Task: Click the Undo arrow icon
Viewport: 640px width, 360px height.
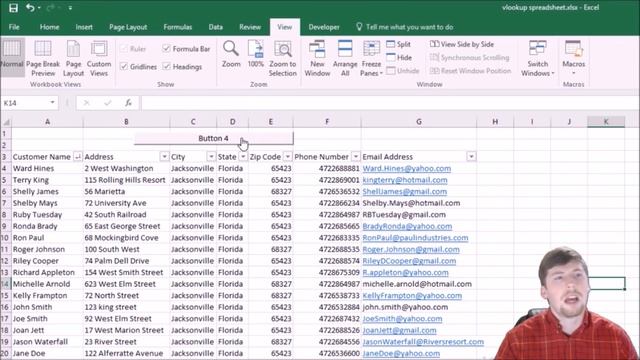Action: (x=30, y=7)
